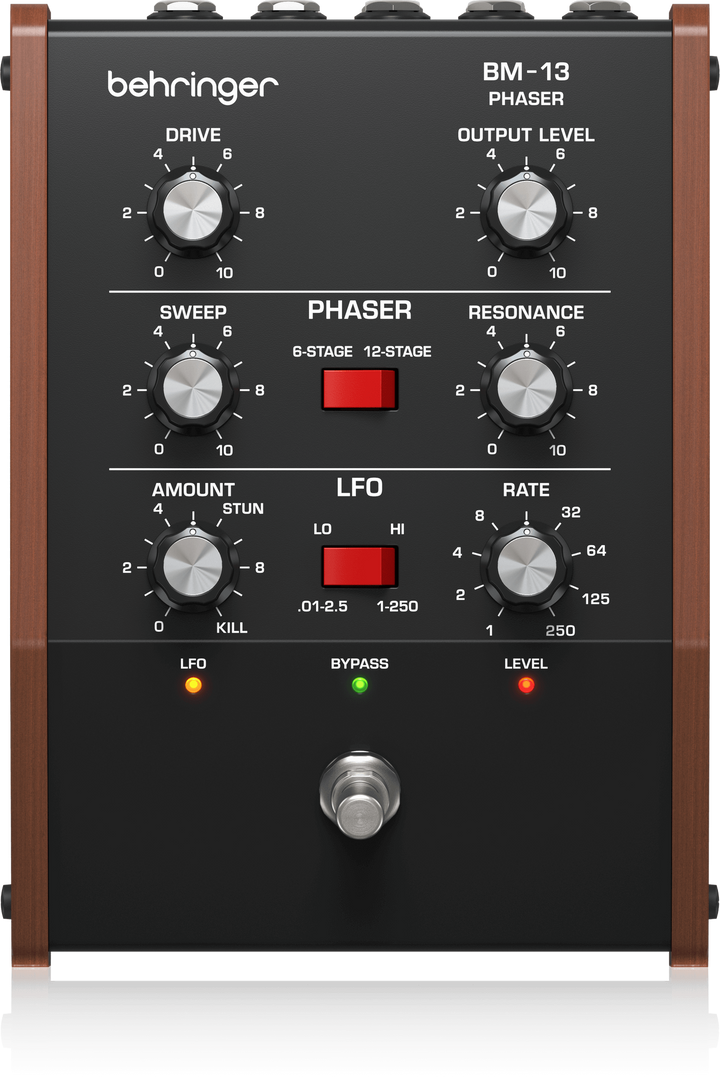Click the RESONANCE knob
The image size is (720, 1077).
526,389
